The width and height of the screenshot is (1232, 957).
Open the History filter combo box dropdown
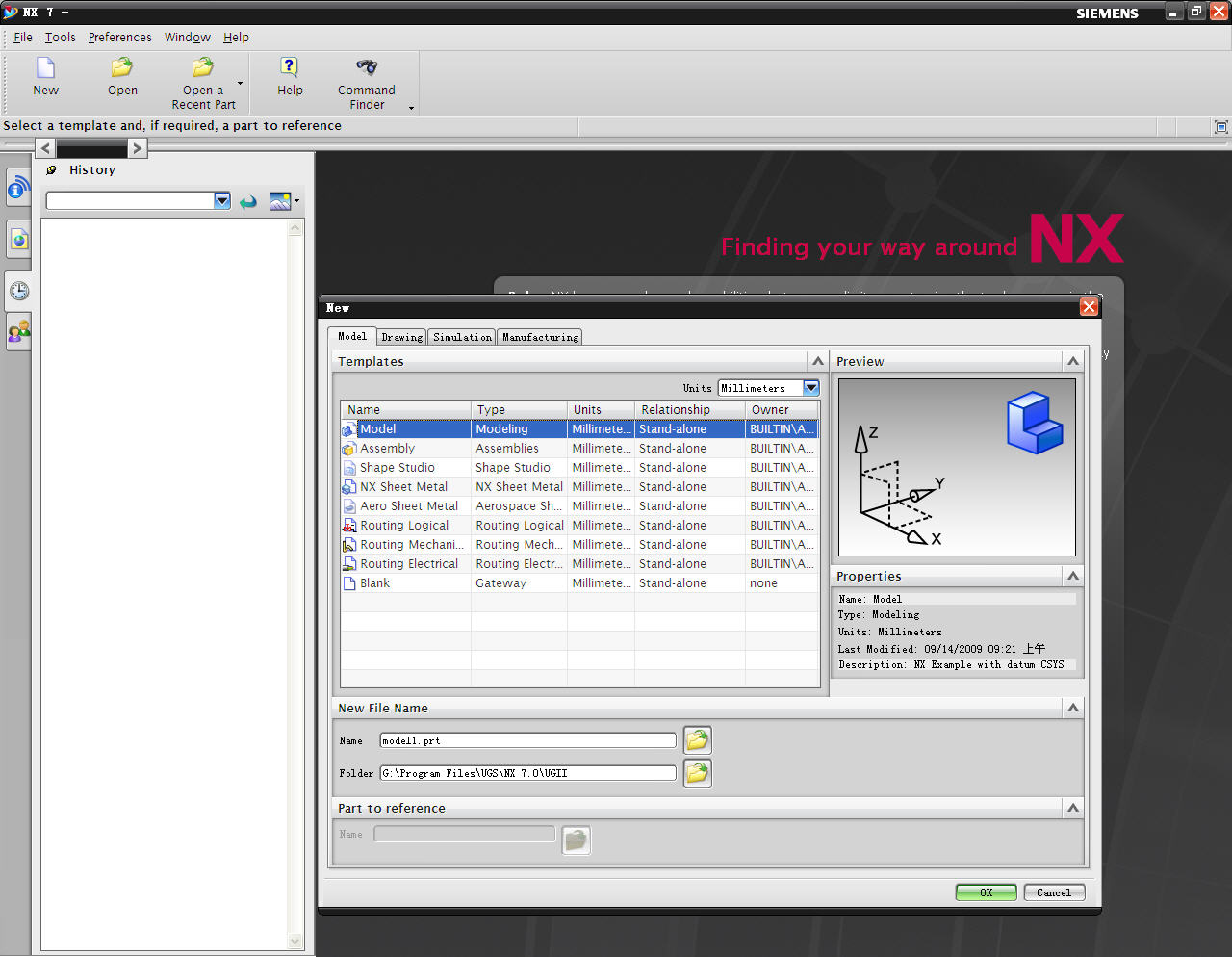222,200
